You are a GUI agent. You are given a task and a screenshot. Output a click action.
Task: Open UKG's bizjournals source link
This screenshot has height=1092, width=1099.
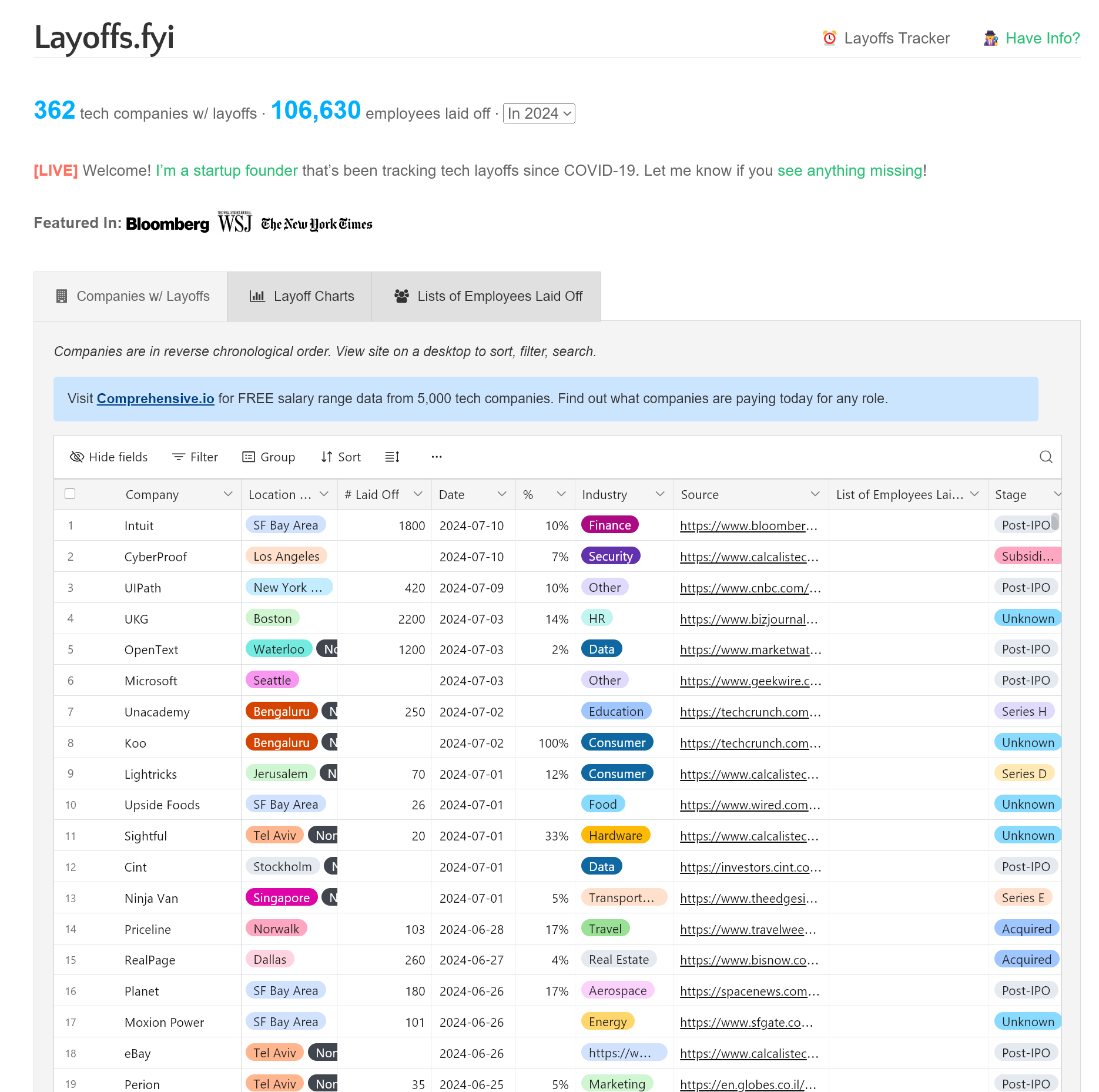pyautogui.click(x=749, y=619)
